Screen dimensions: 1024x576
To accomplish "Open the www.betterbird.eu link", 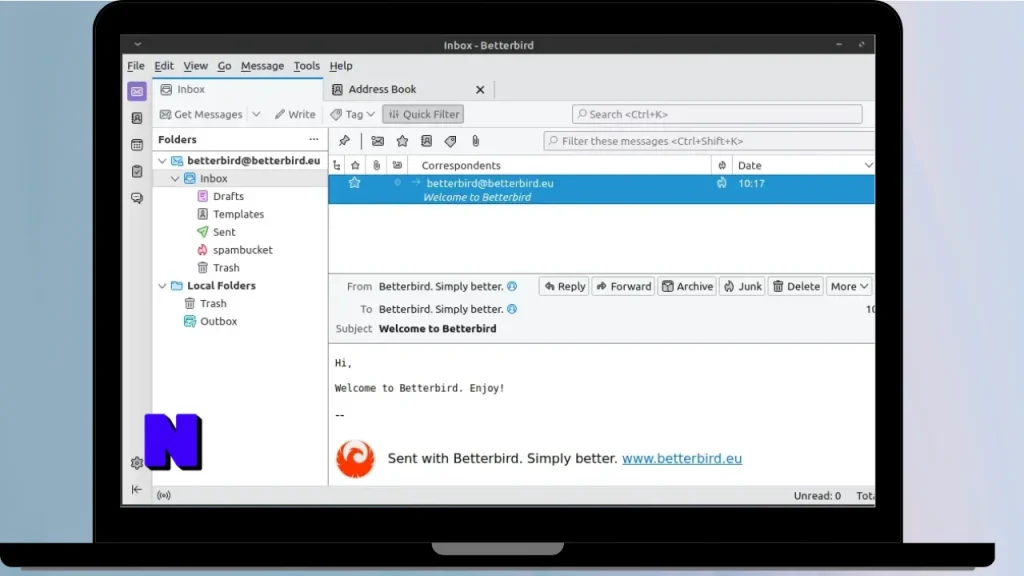I will coord(682,458).
